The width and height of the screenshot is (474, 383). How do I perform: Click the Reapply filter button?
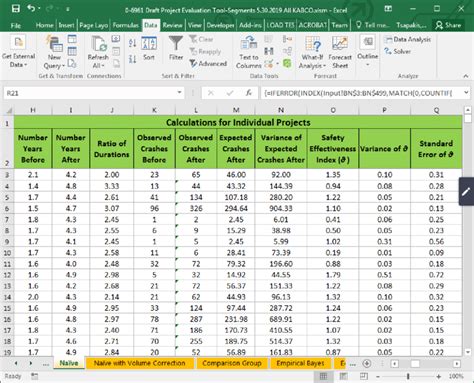pyautogui.click(x=205, y=52)
